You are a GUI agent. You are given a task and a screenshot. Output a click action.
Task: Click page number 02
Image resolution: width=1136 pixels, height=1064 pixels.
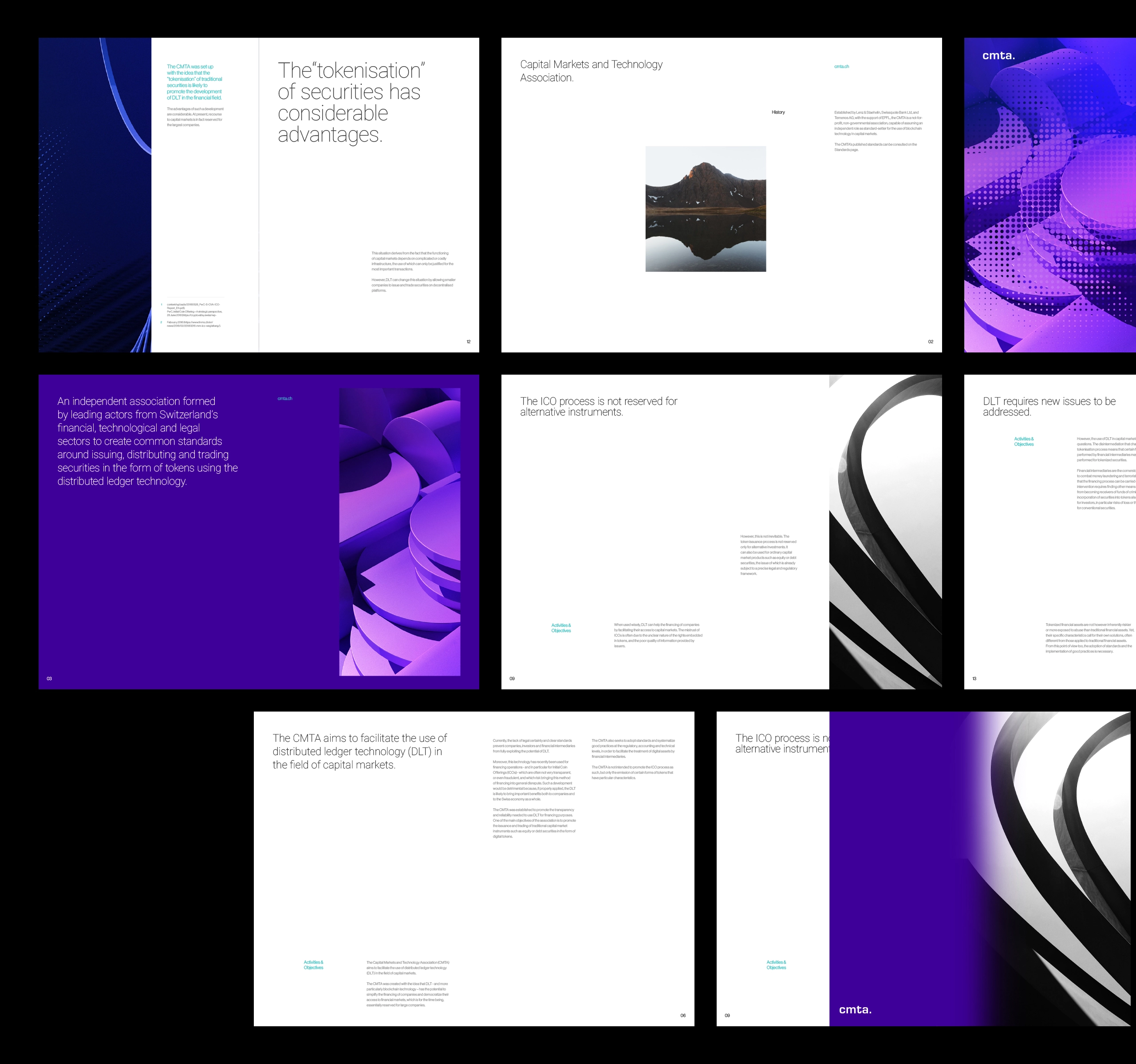pyautogui.click(x=930, y=341)
